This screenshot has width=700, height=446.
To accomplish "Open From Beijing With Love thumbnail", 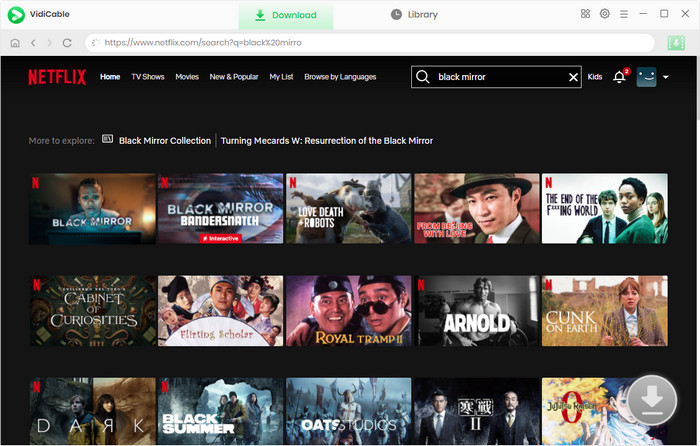I will pos(477,208).
